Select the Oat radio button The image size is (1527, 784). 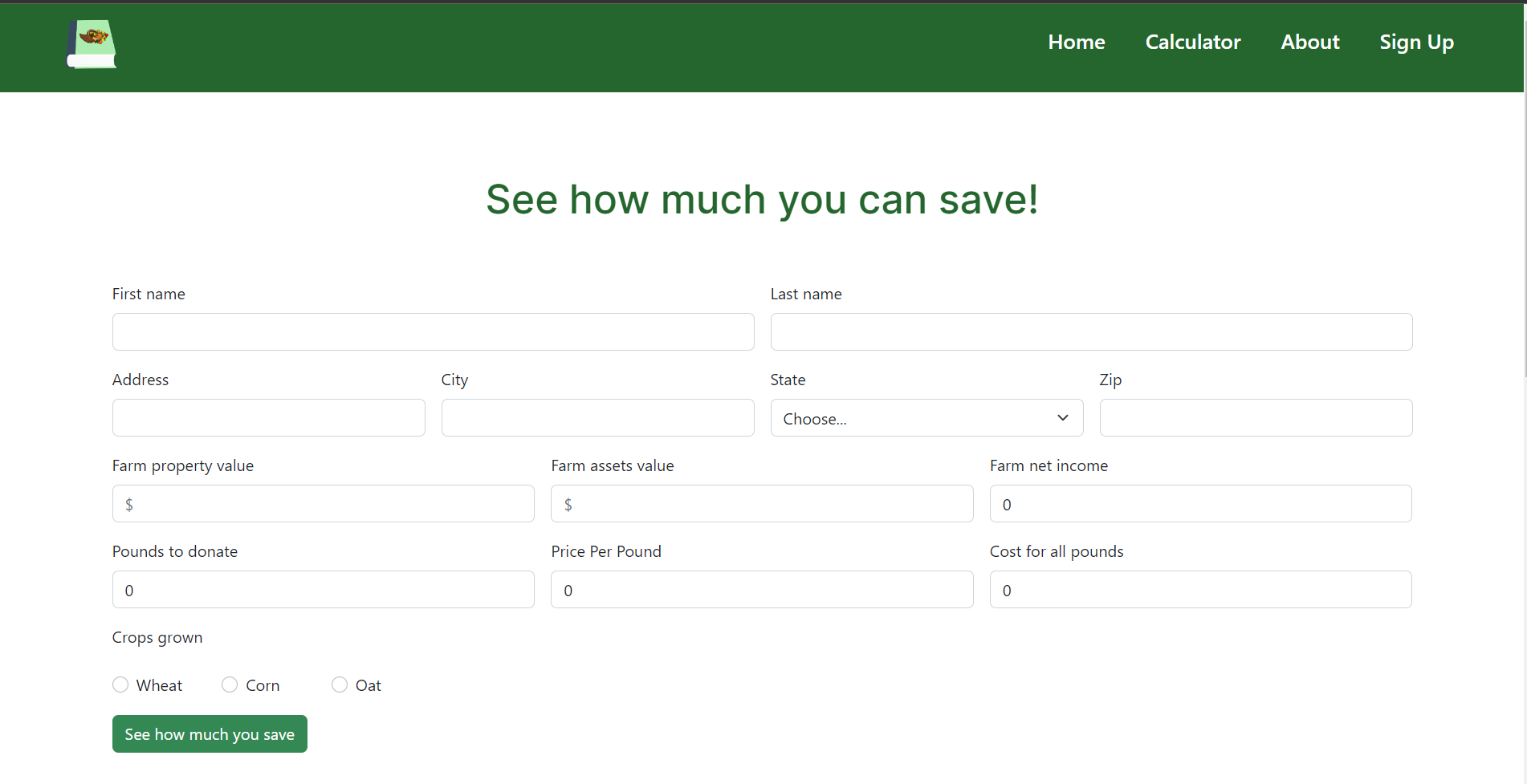click(x=340, y=684)
